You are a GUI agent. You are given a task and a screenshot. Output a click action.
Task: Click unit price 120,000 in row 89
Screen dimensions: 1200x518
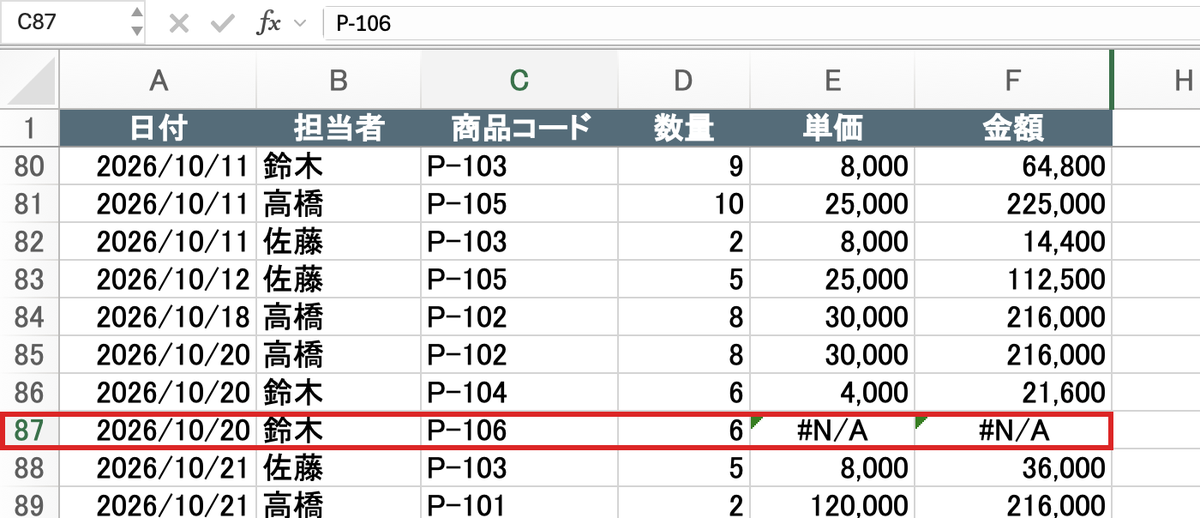(x=832, y=503)
